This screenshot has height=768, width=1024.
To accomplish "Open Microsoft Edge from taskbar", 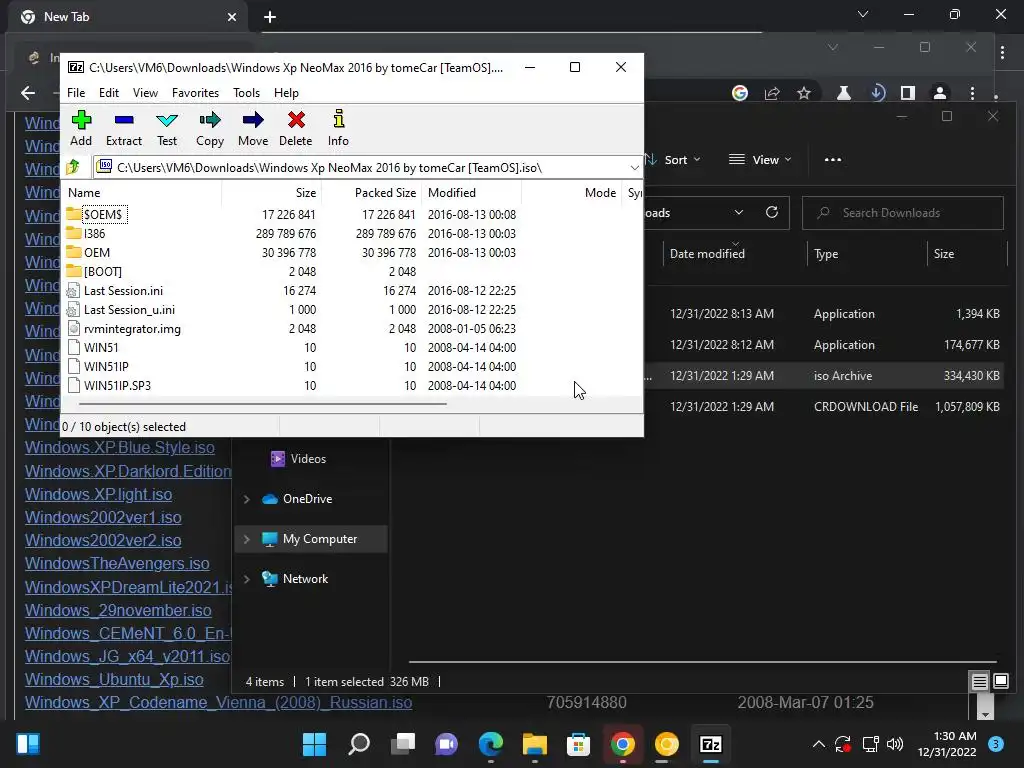I will tap(490, 744).
